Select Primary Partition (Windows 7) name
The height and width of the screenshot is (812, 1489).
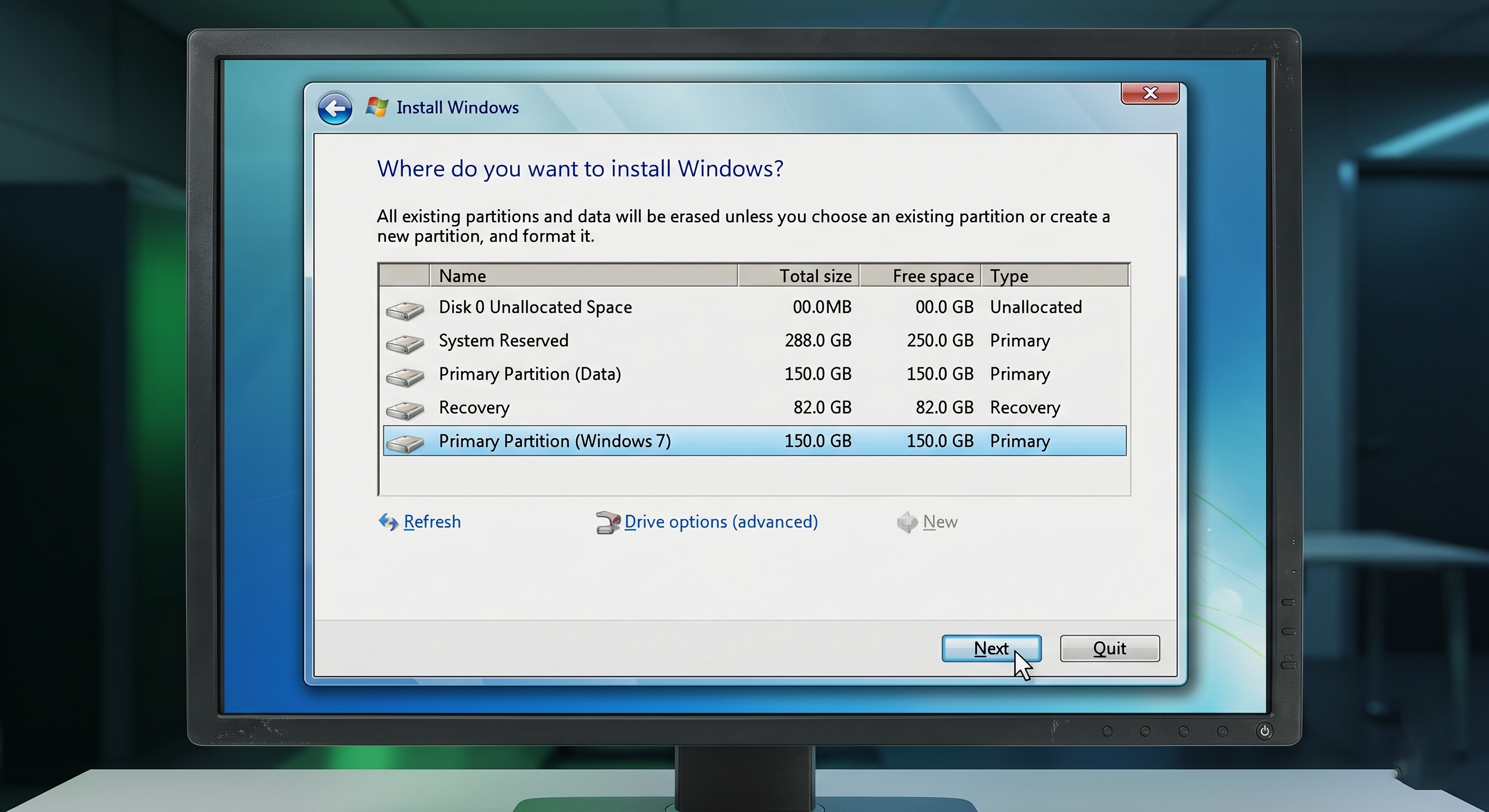click(x=554, y=441)
